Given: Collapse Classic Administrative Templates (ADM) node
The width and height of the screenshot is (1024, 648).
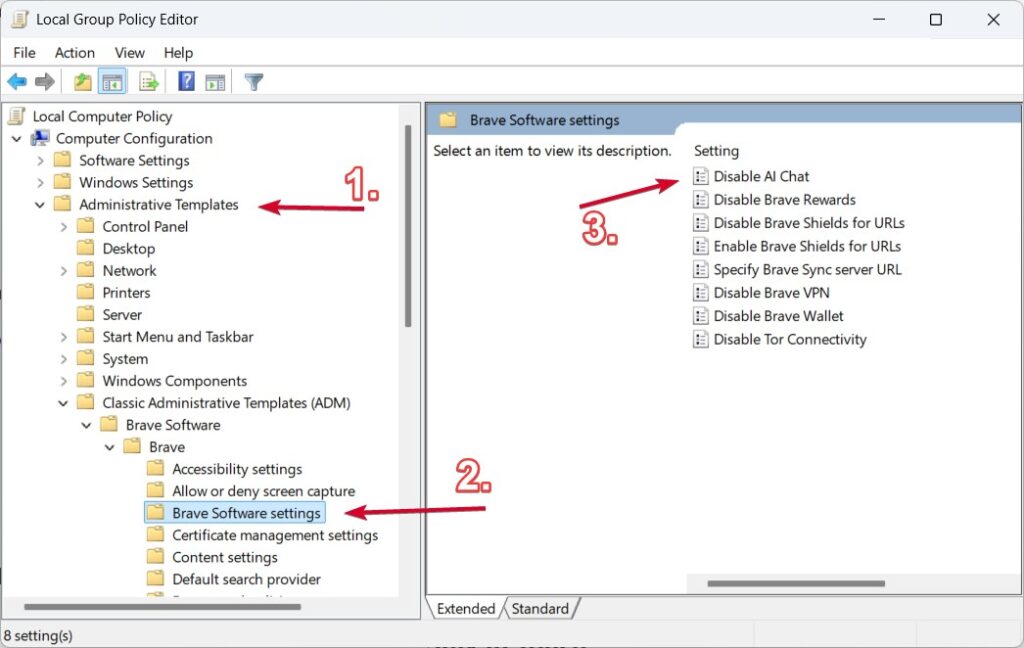Looking at the screenshot, I should 63,403.
